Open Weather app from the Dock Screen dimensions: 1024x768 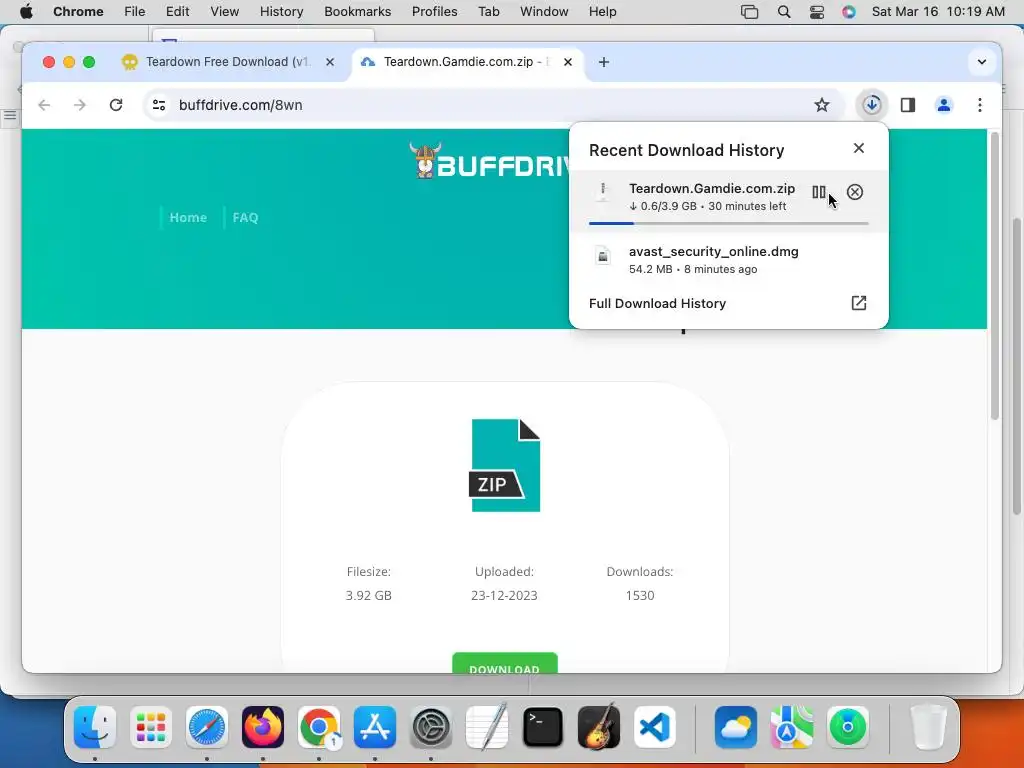[736, 727]
